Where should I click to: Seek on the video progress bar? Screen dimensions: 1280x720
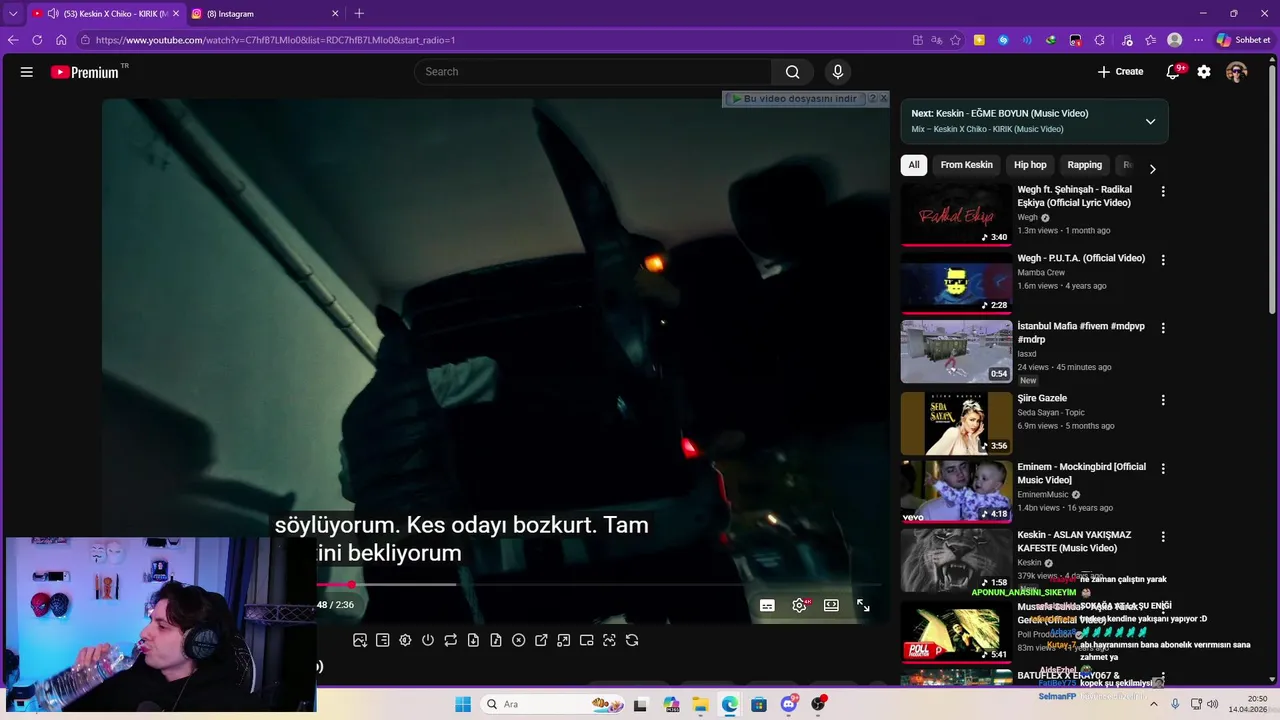tap(599, 585)
